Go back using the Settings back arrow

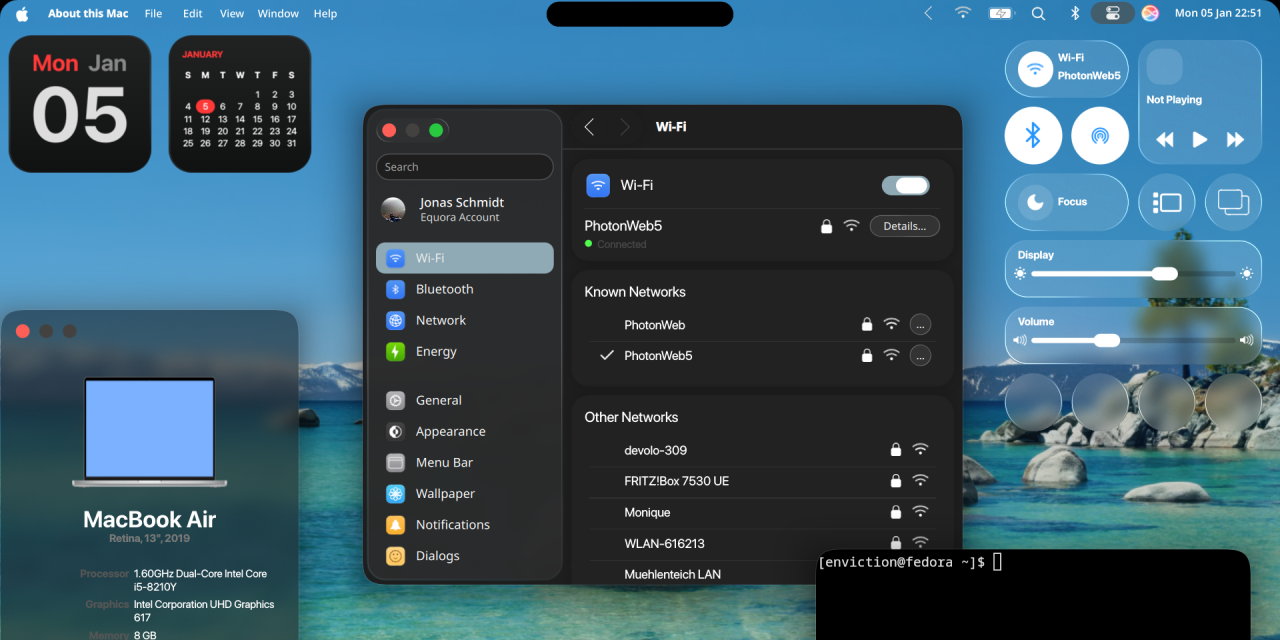(x=589, y=127)
